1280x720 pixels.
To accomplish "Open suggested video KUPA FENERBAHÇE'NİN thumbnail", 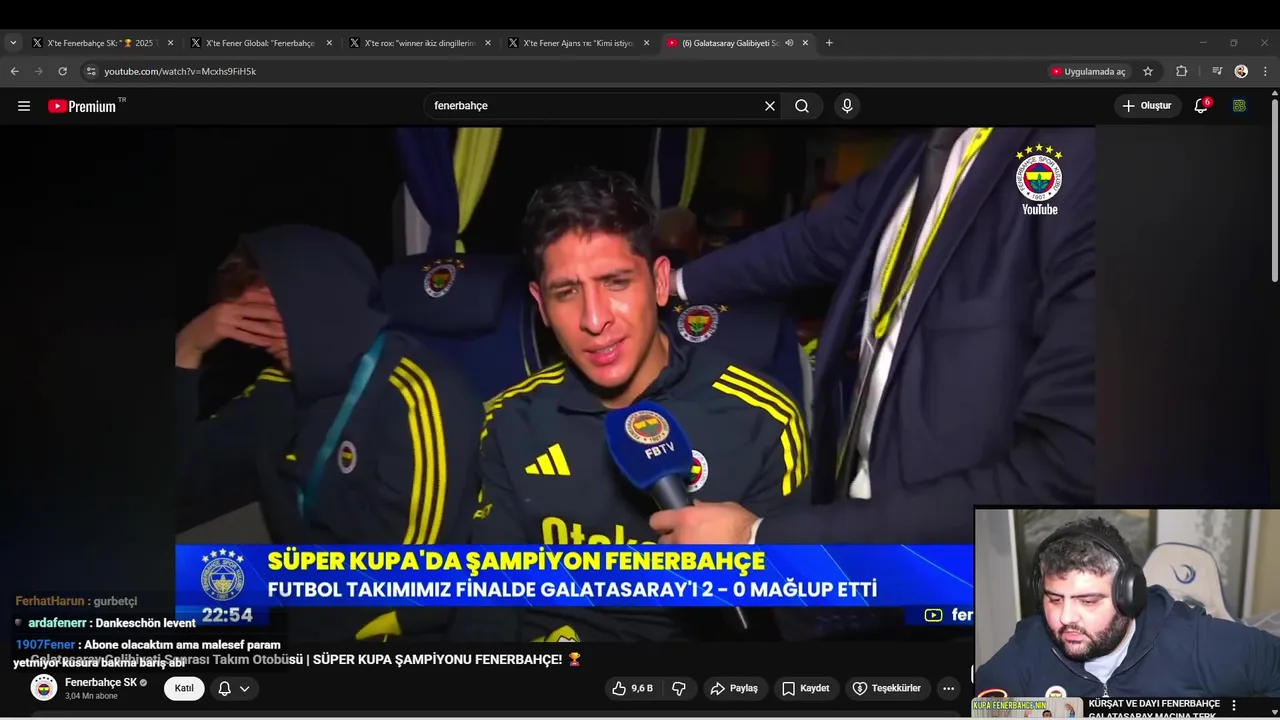I will [1027, 708].
